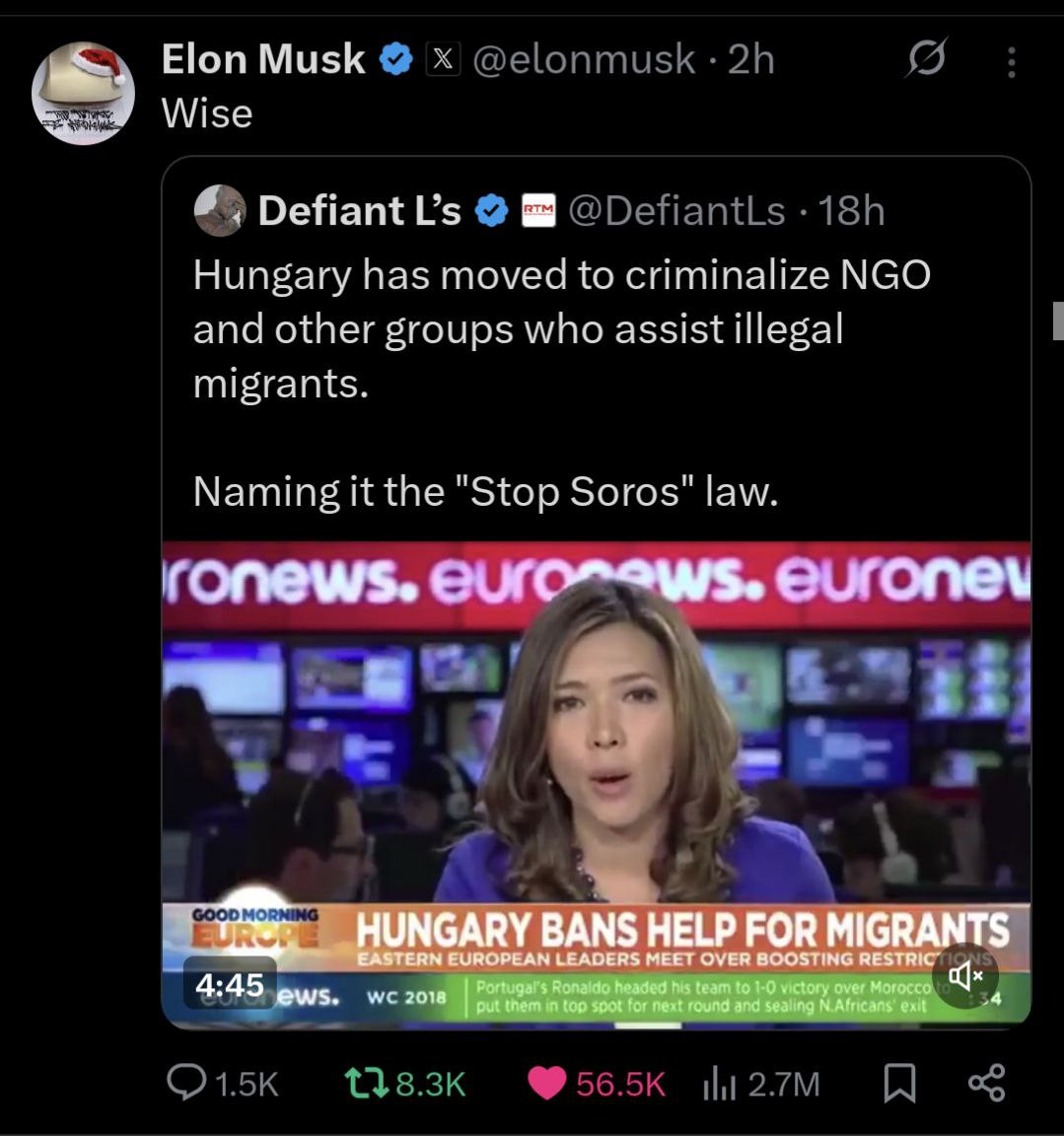This screenshot has height=1136, width=1064.
Task: Bookmark this post
Action: [x=898, y=1085]
